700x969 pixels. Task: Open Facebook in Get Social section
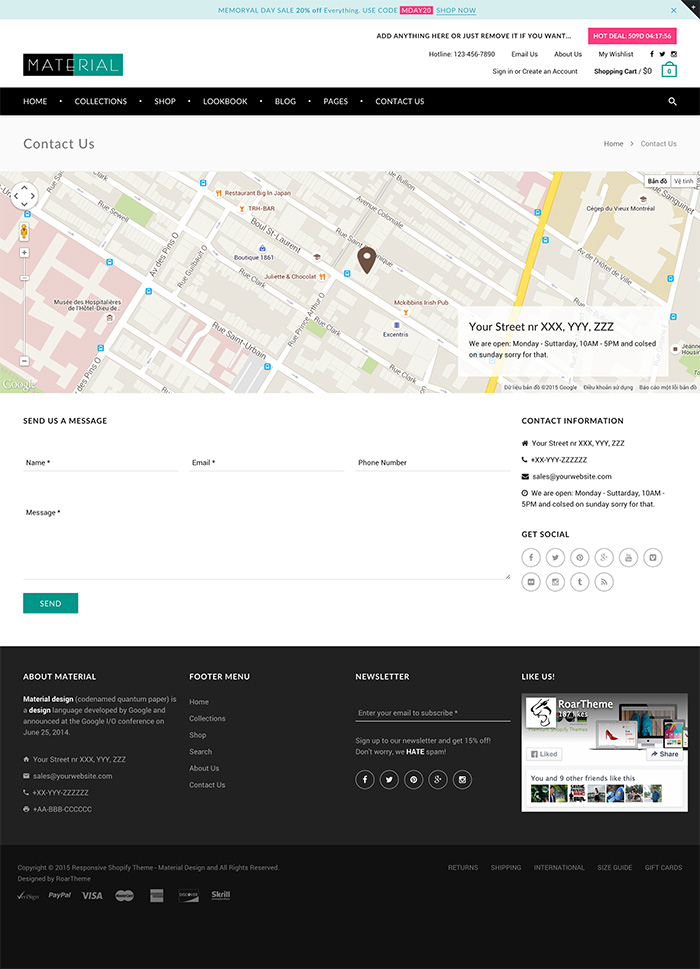(531, 557)
